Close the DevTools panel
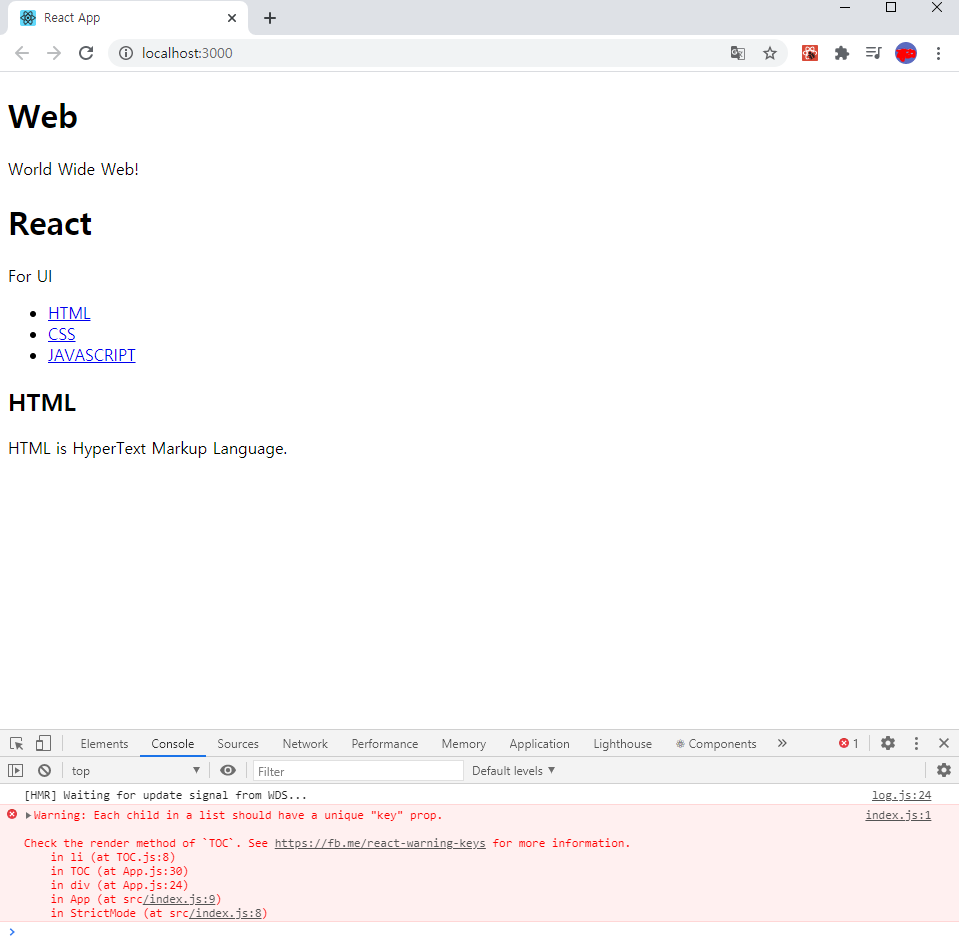 coord(944,744)
